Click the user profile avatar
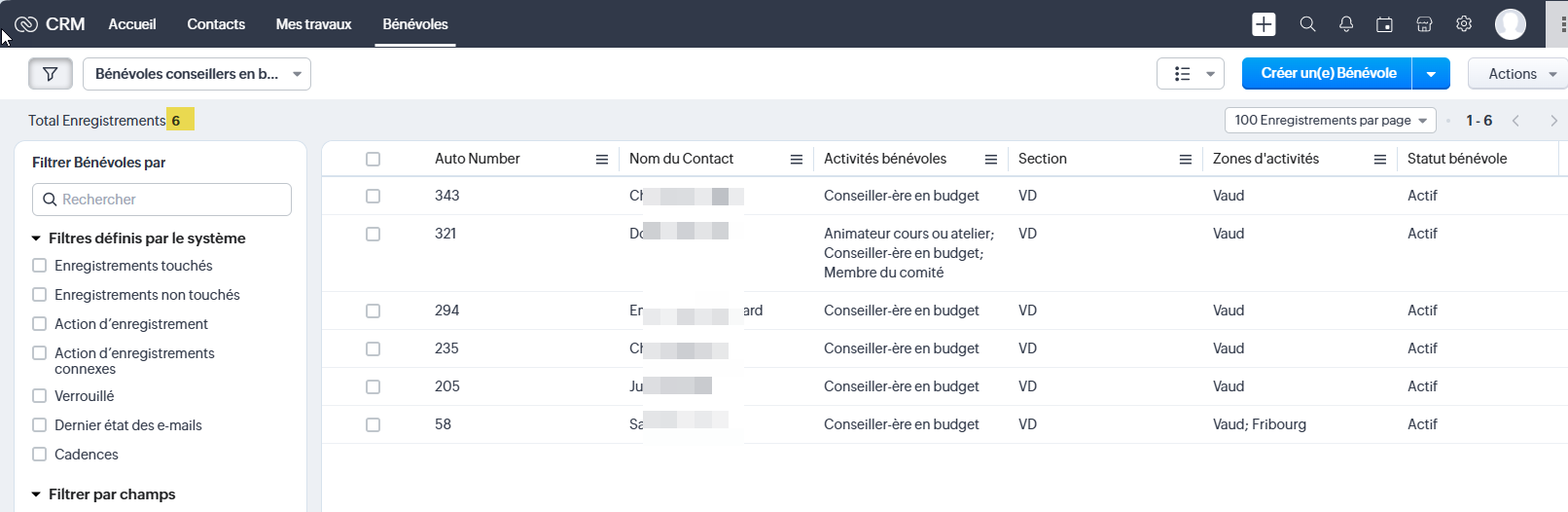1568x512 pixels. (1510, 24)
